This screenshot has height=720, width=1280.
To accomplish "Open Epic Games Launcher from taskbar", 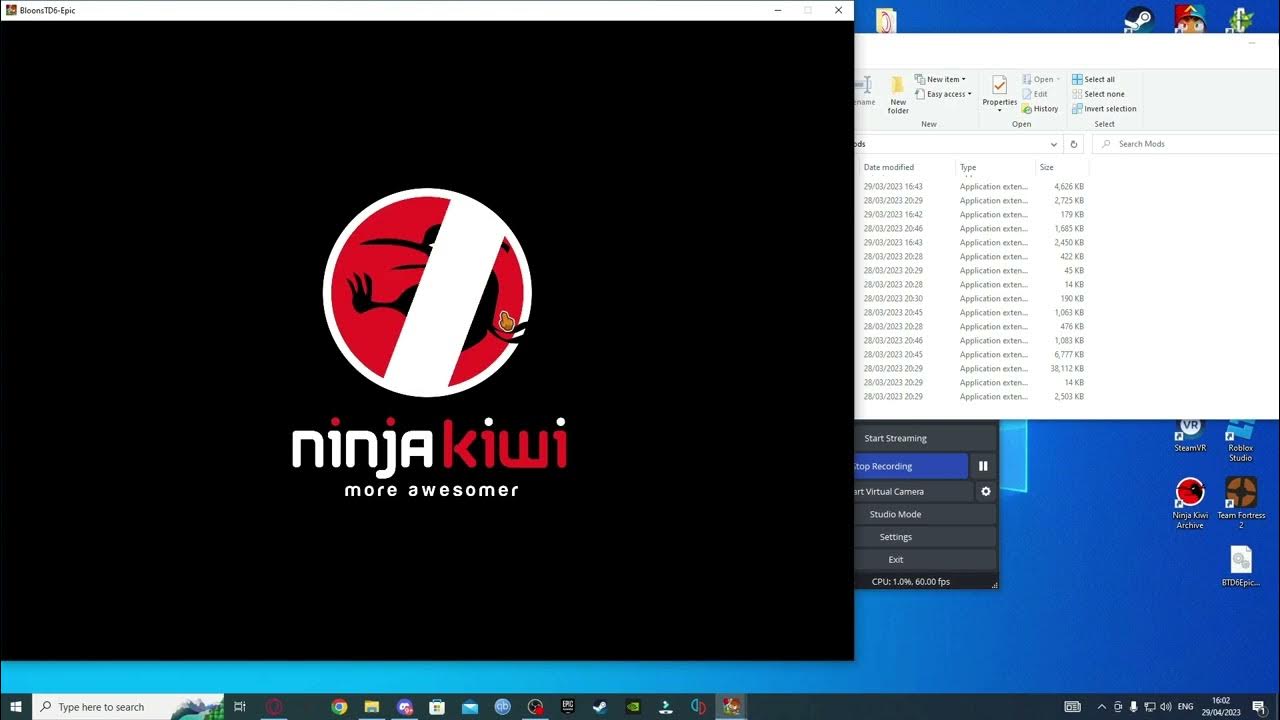I will tap(567, 707).
